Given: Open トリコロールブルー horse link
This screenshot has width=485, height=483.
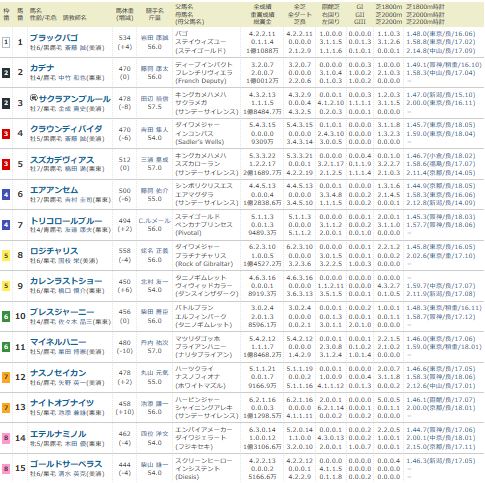Looking at the screenshot, I should pyautogui.click(x=66, y=221).
